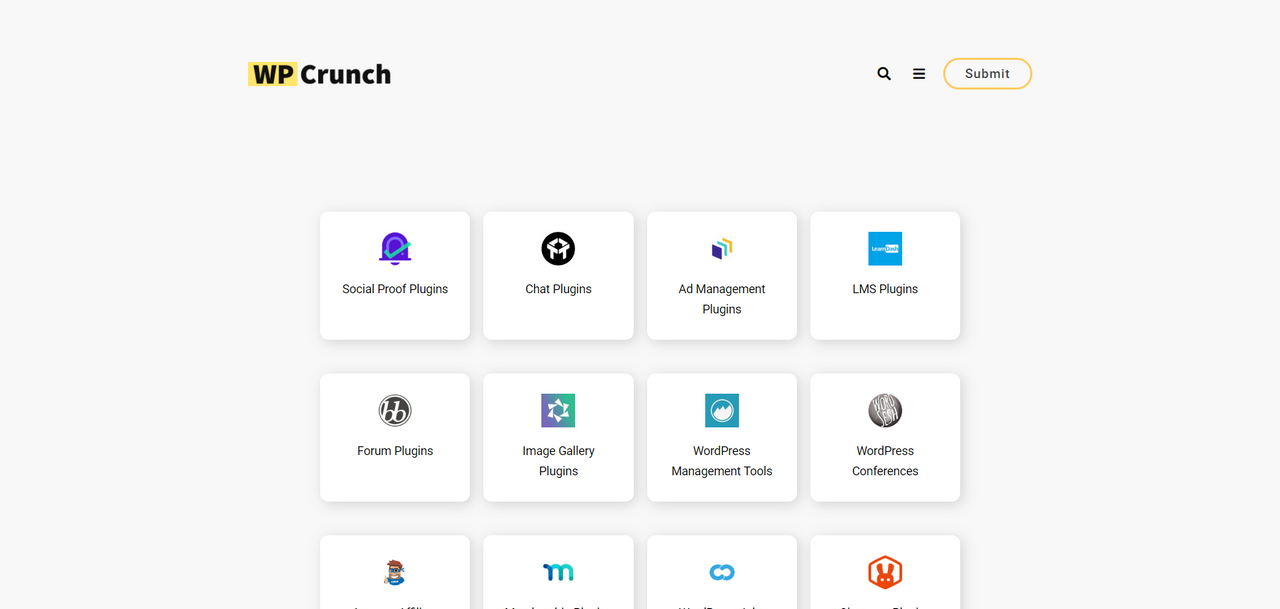Open the LMS Plugins text link
Viewport: 1280px width, 609px height.
[x=885, y=289]
